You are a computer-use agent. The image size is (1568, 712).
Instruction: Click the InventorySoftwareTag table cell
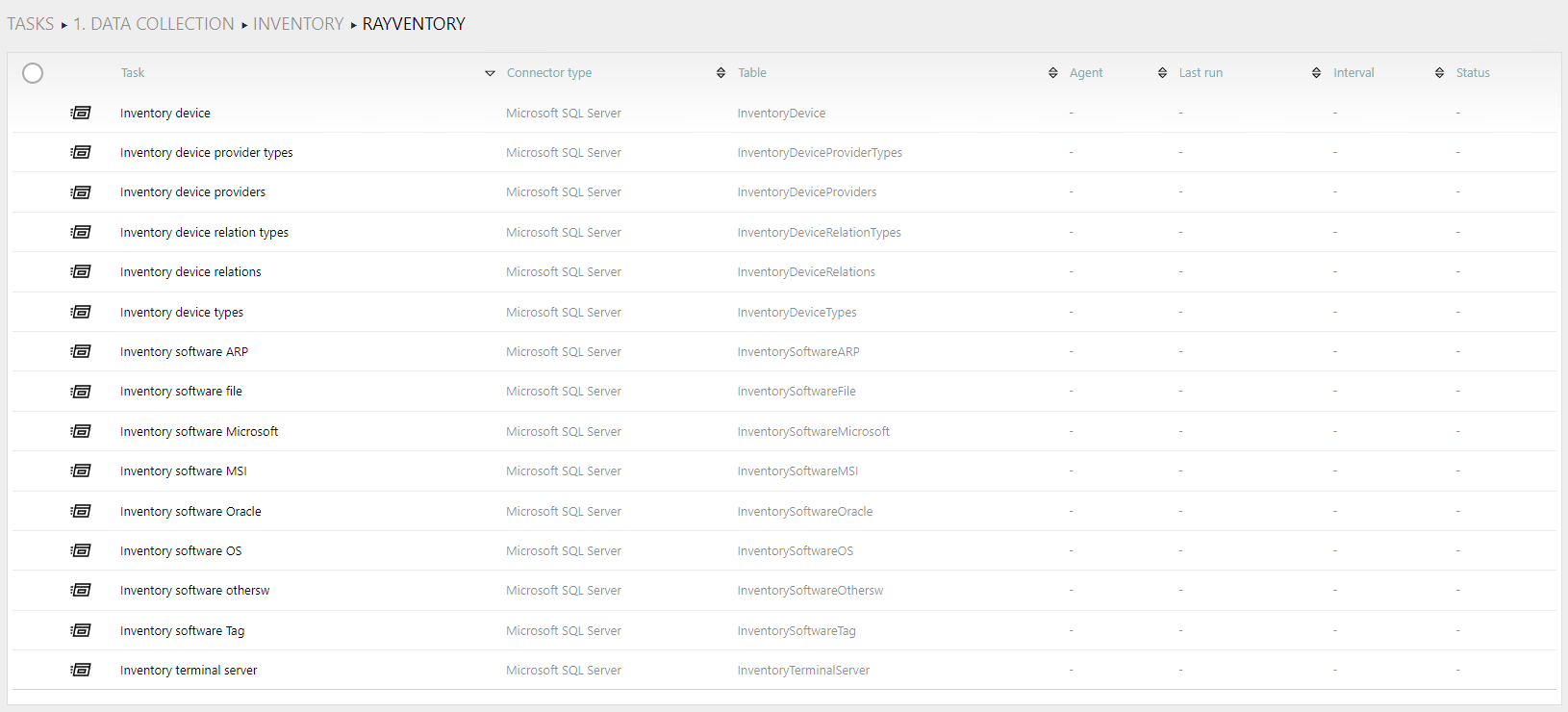click(x=797, y=630)
